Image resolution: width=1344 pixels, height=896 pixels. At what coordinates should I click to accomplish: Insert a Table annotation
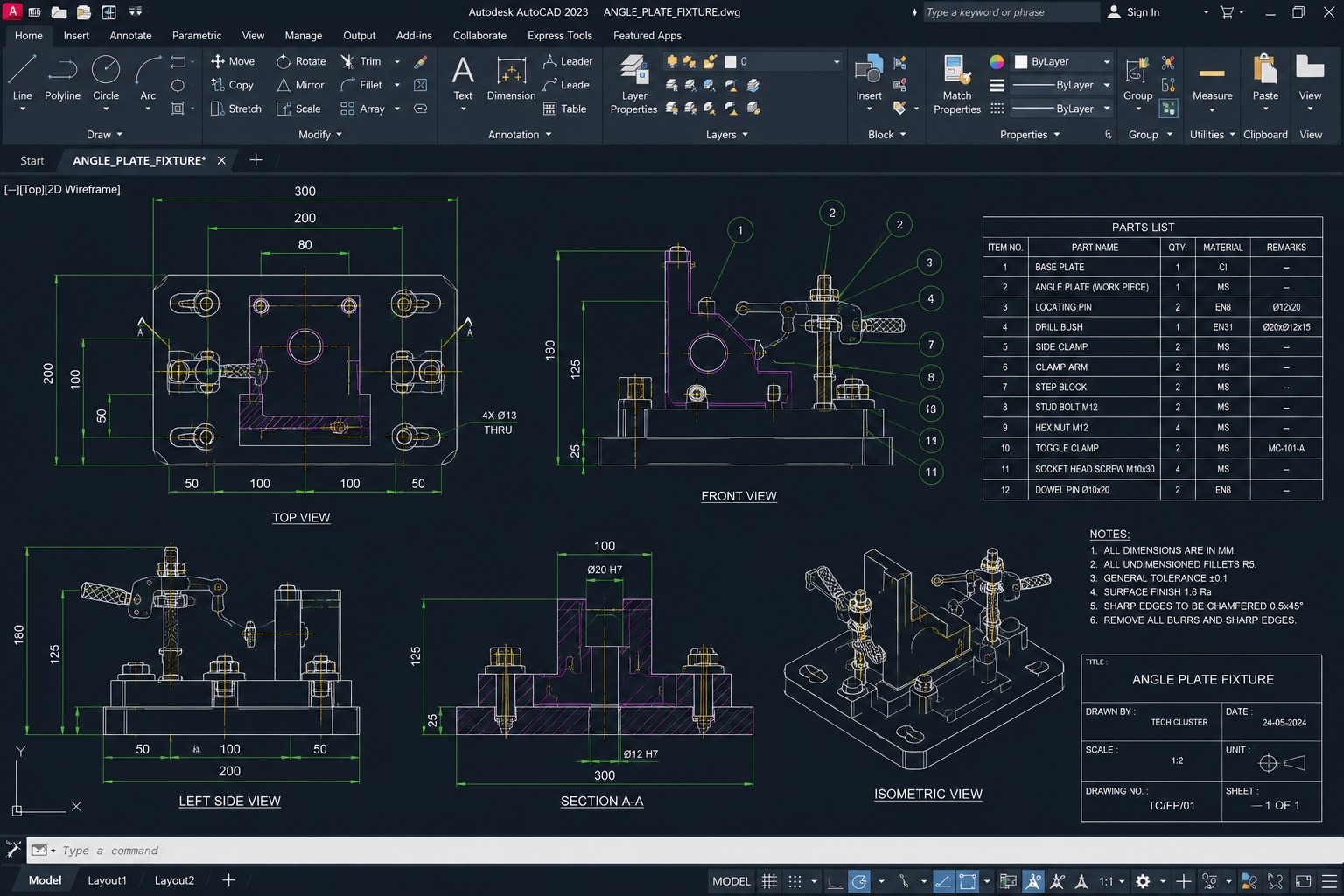pos(564,108)
